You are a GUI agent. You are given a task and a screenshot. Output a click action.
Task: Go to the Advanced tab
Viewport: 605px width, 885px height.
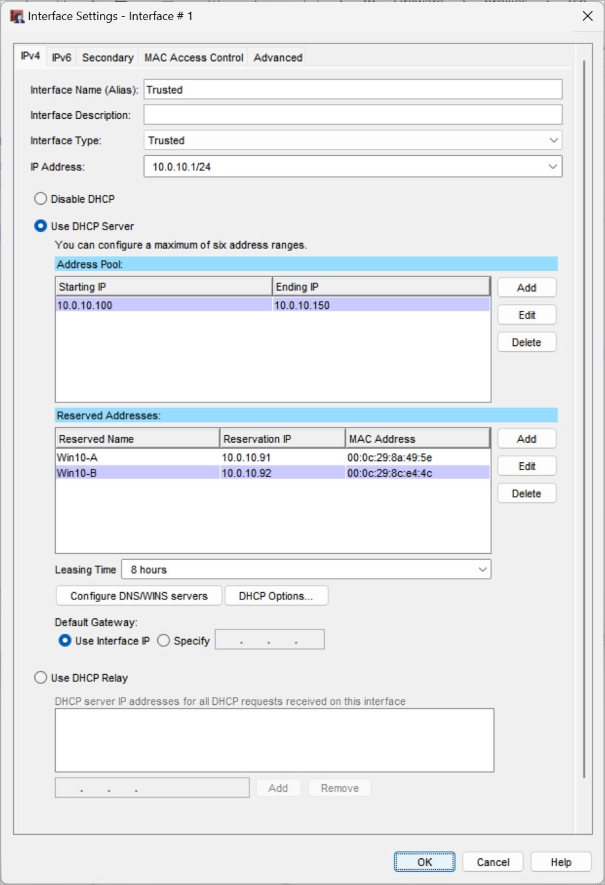(278, 58)
